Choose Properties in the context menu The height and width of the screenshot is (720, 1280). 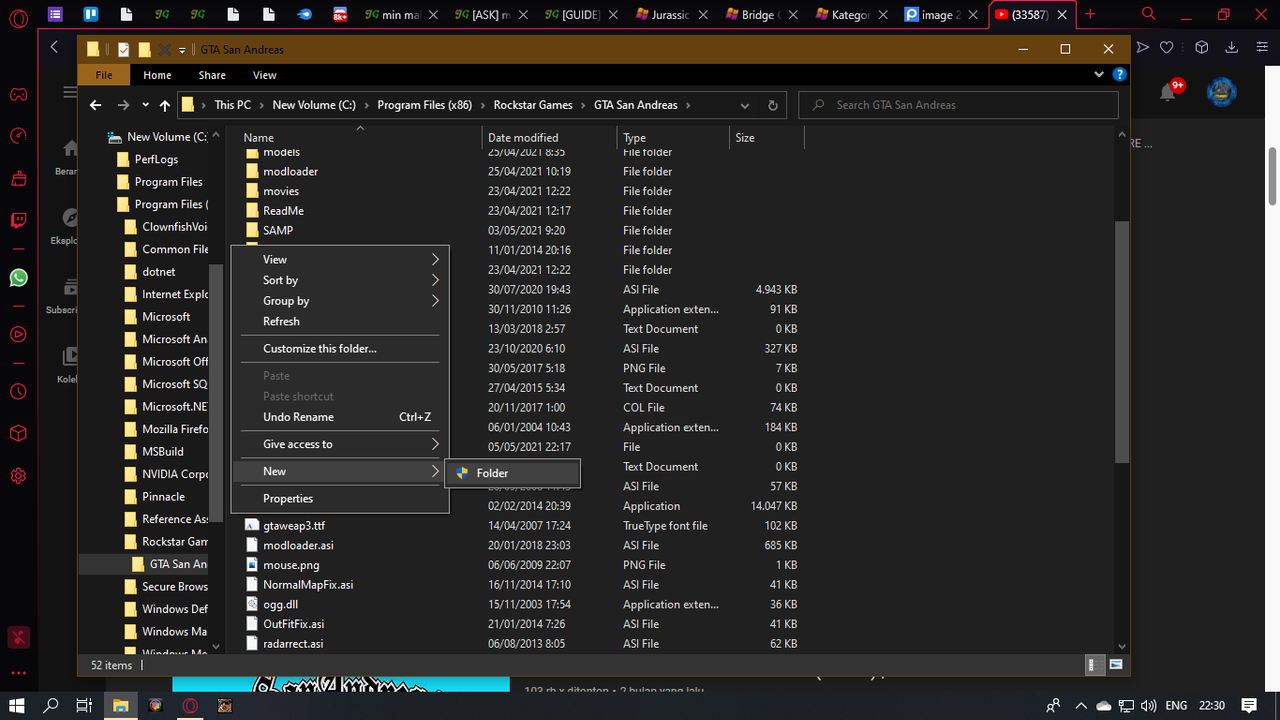tap(340, 499)
